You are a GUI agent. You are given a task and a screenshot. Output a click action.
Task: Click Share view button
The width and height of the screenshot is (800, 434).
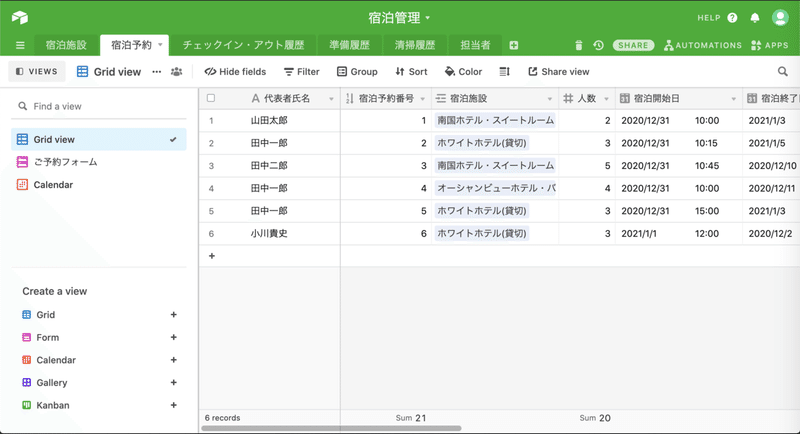(x=559, y=72)
